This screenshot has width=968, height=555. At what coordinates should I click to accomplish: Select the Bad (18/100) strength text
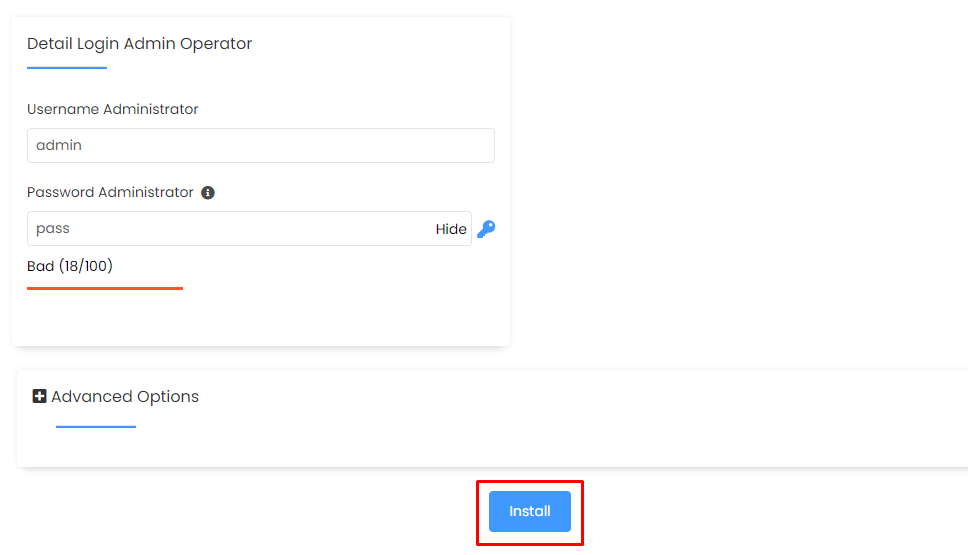(70, 266)
